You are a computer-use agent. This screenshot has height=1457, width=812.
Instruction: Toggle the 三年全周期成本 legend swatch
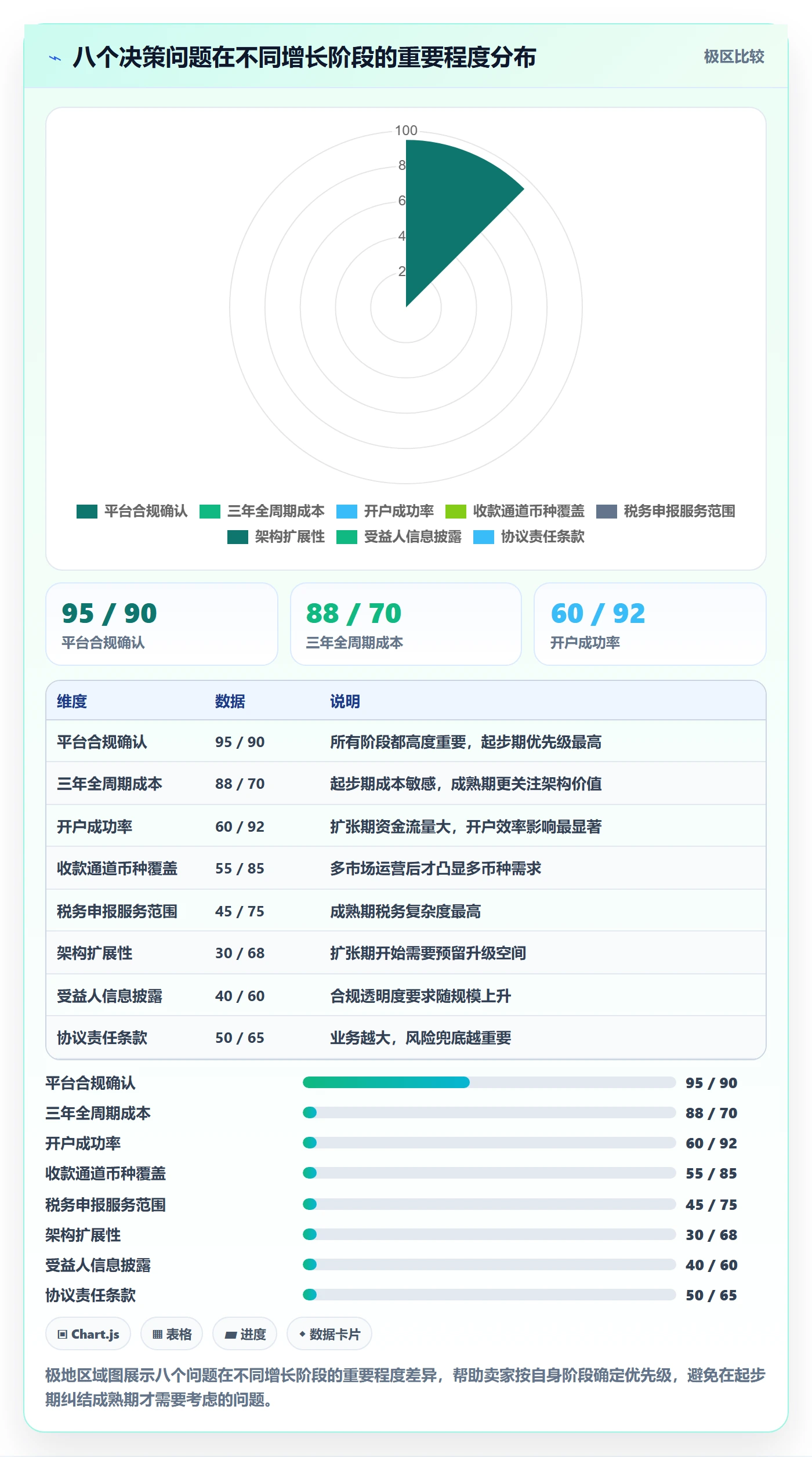[210, 511]
